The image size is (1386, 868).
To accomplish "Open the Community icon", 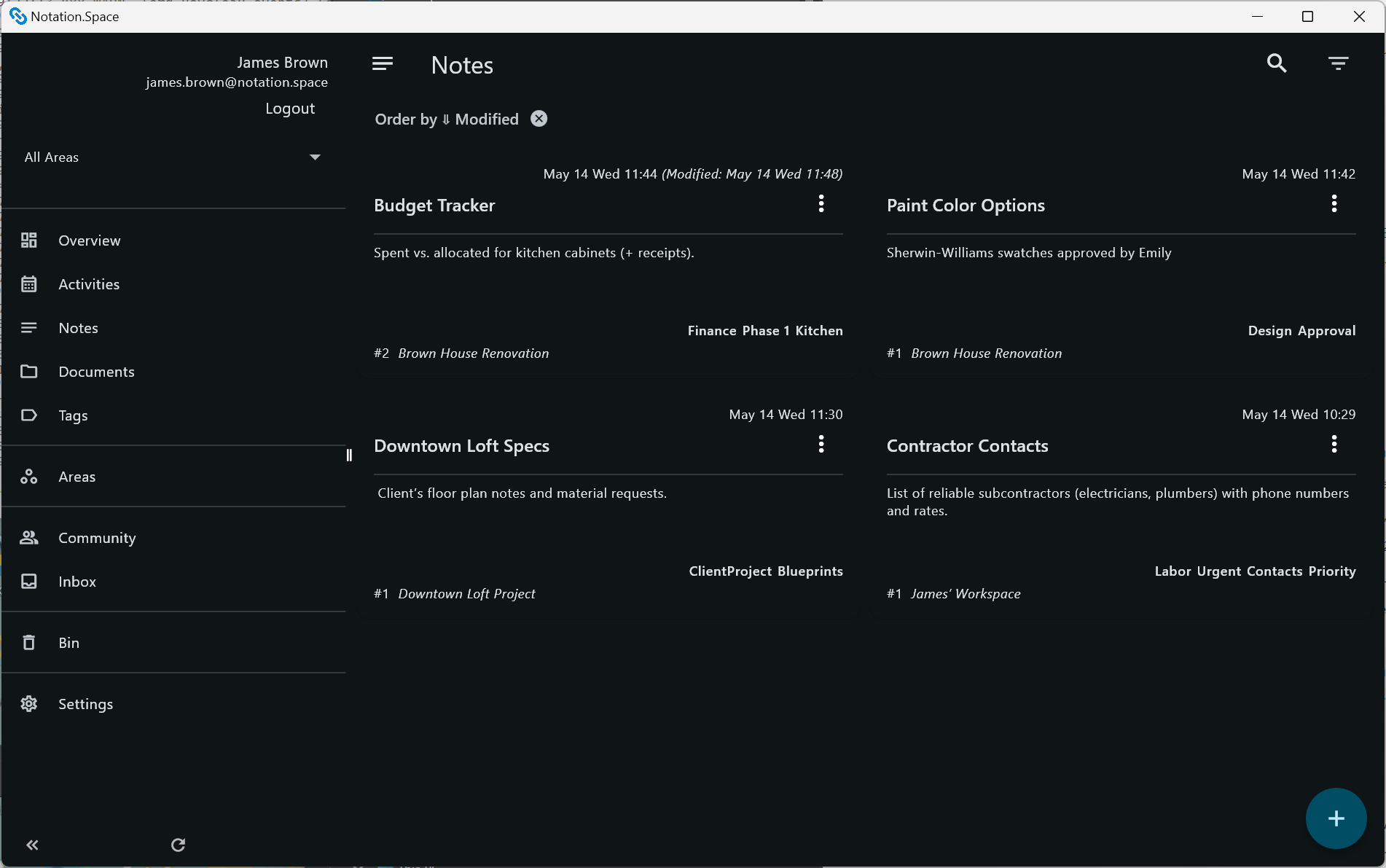I will pos(29,537).
